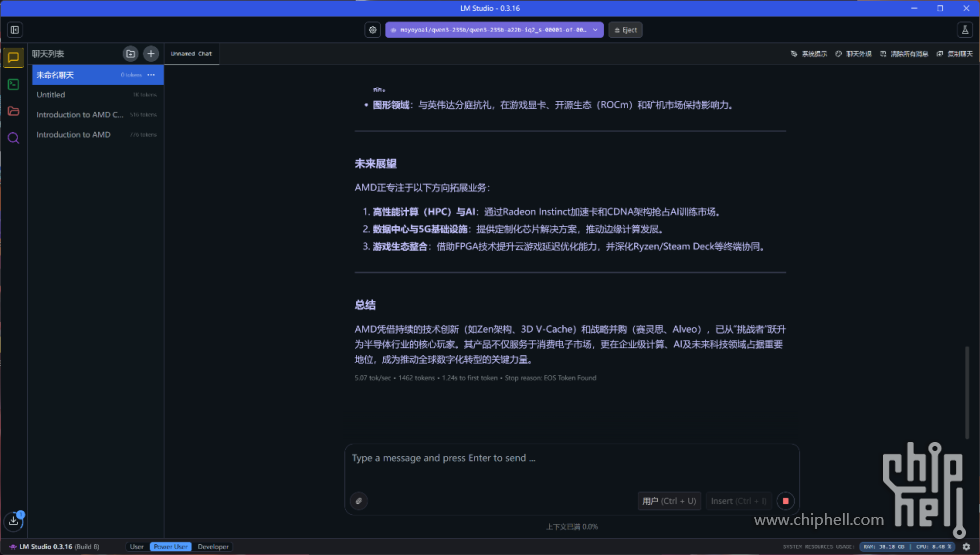Select the Unnamed Chat tab
This screenshot has width=980, height=555.
point(191,54)
